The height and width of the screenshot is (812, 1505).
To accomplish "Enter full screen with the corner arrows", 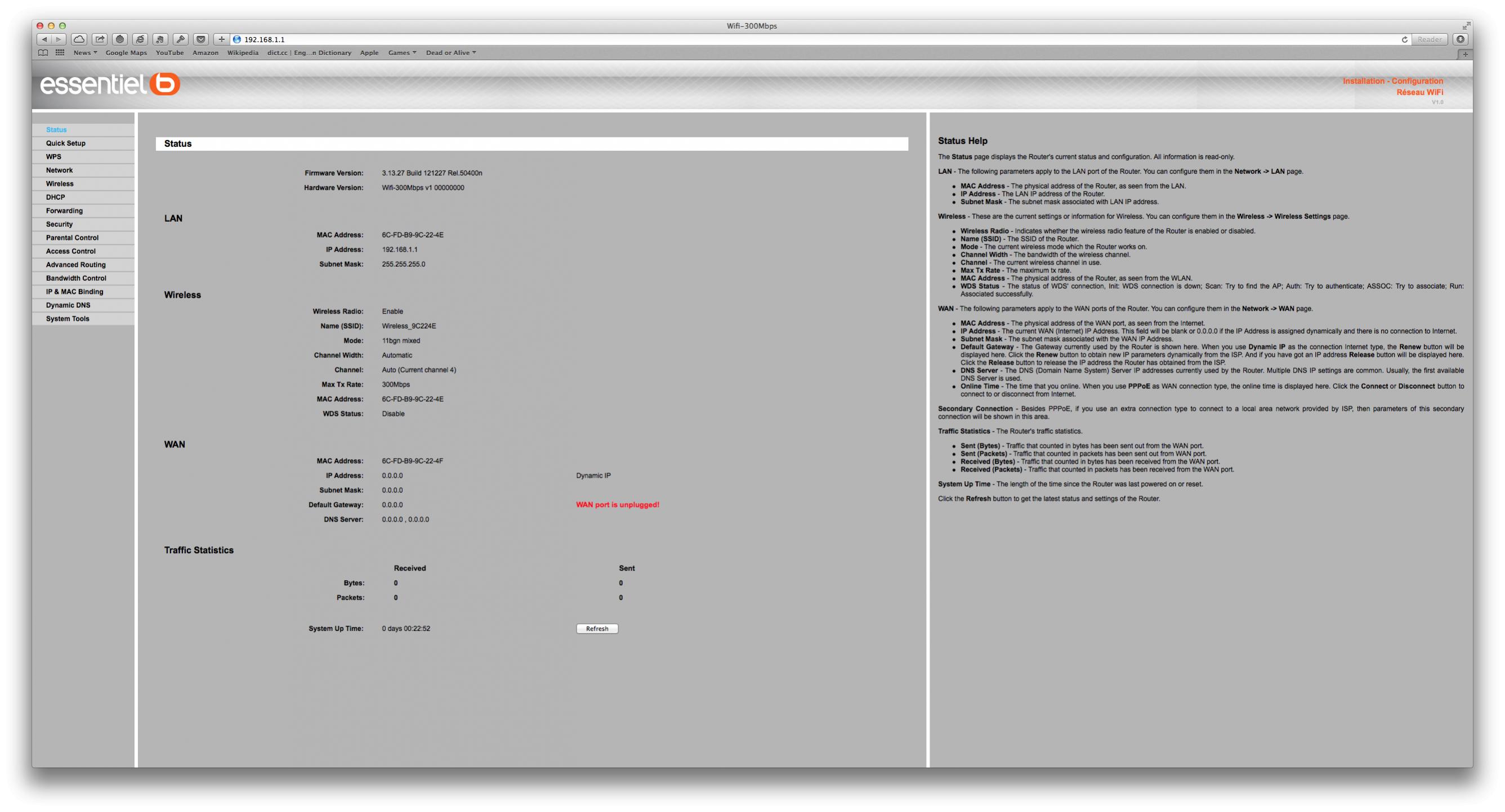I will (1466, 26).
